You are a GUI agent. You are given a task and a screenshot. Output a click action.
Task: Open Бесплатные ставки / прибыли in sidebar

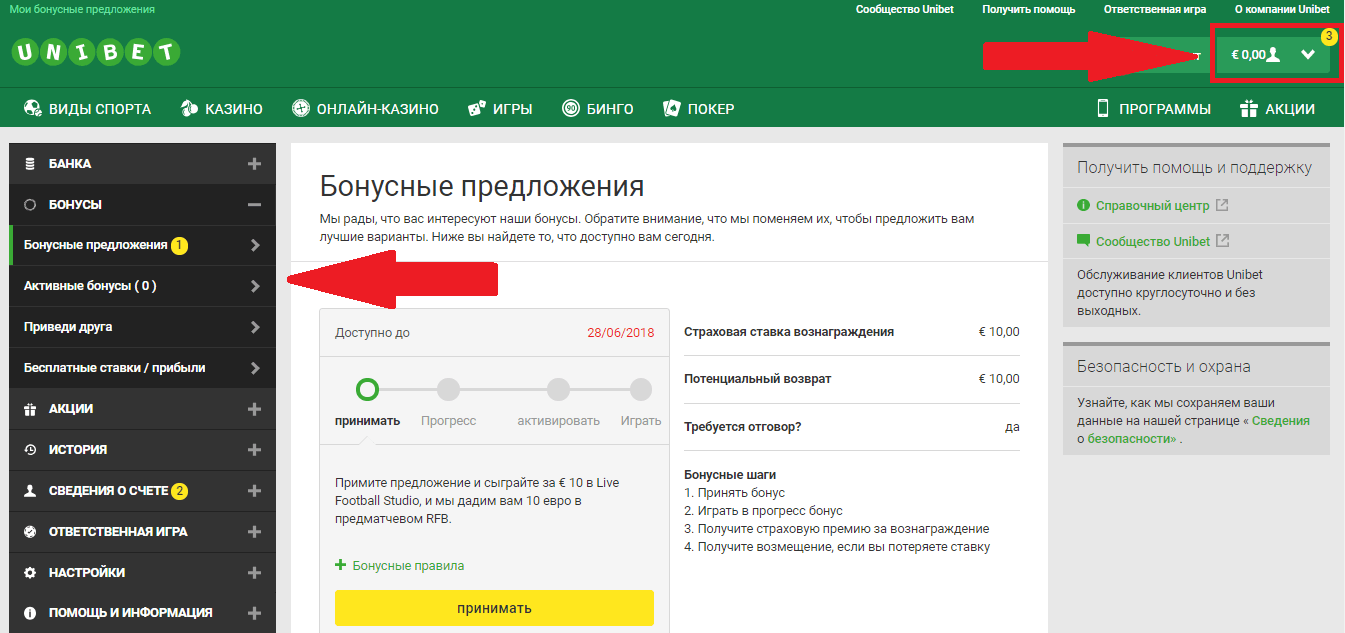point(142,368)
